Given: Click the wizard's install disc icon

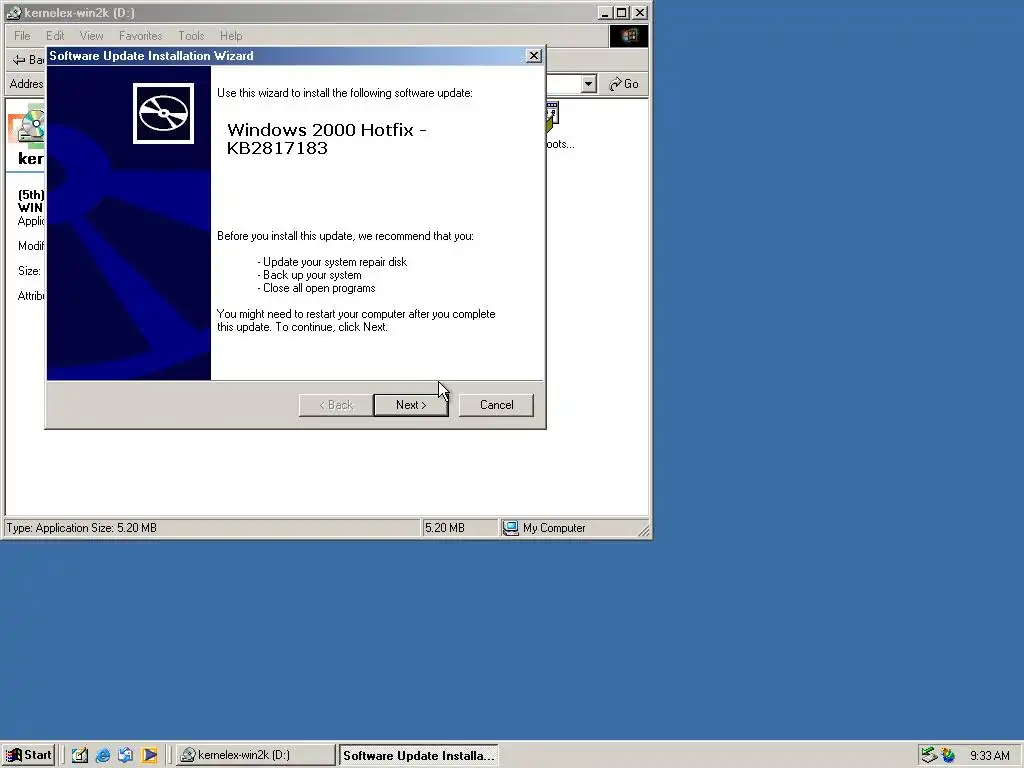Looking at the screenshot, I should [x=163, y=114].
